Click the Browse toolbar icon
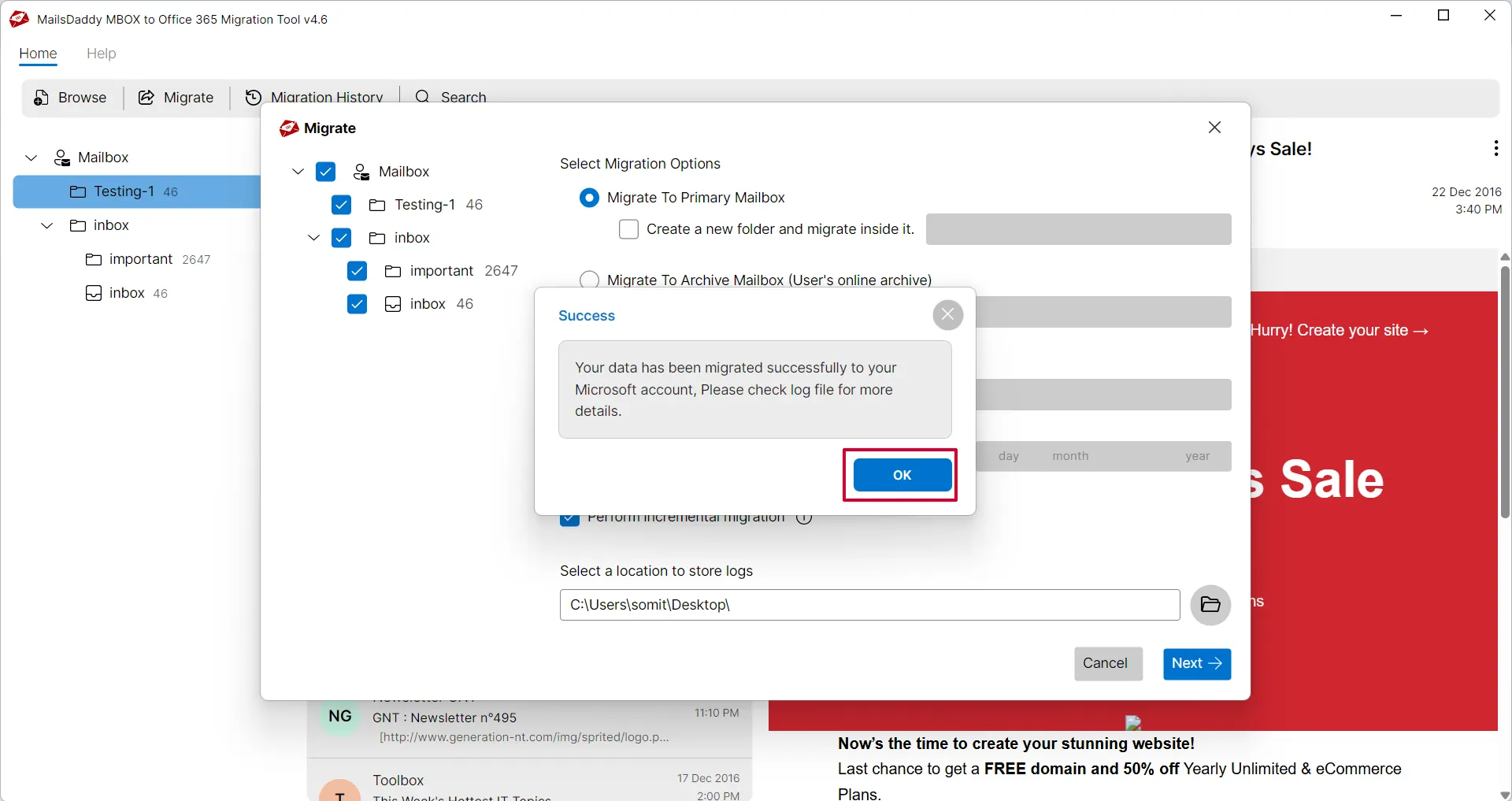Screen dimensions: 1512x801 point(42,98)
